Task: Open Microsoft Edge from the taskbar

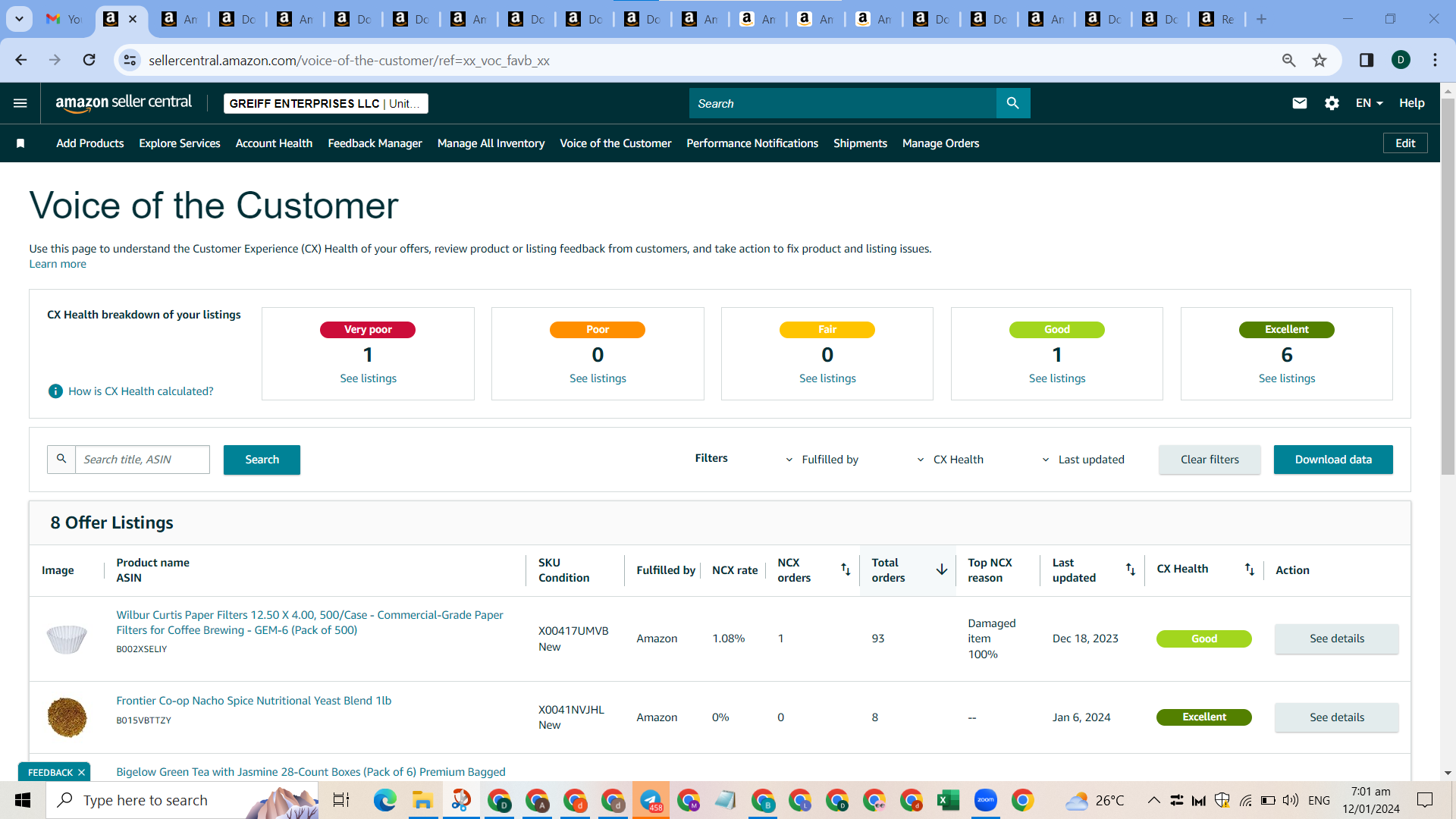Action: [x=385, y=800]
